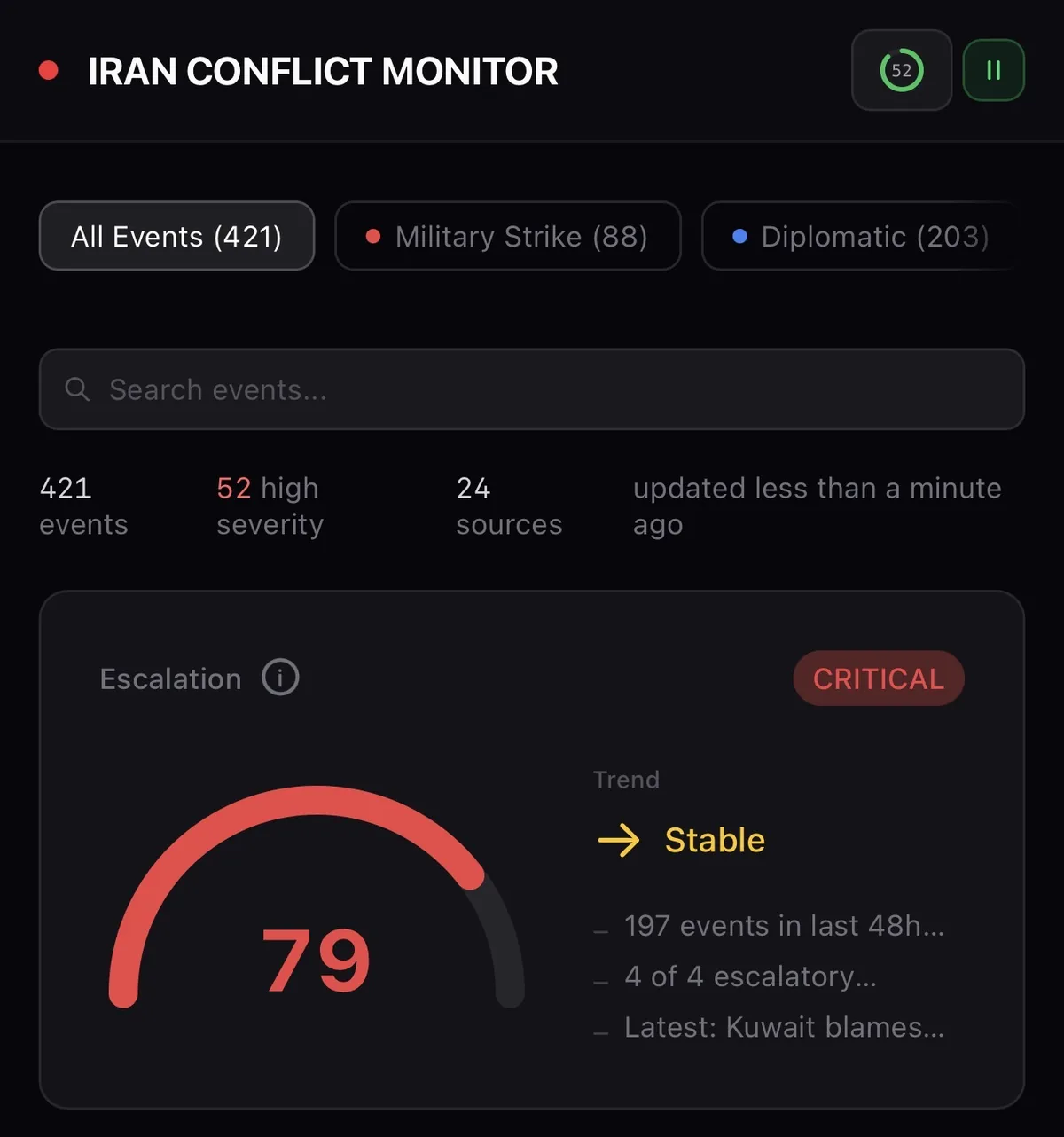The width and height of the screenshot is (1064, 1137).
Task: Pause live monitoring with the pause control
Action: [993, 70]
